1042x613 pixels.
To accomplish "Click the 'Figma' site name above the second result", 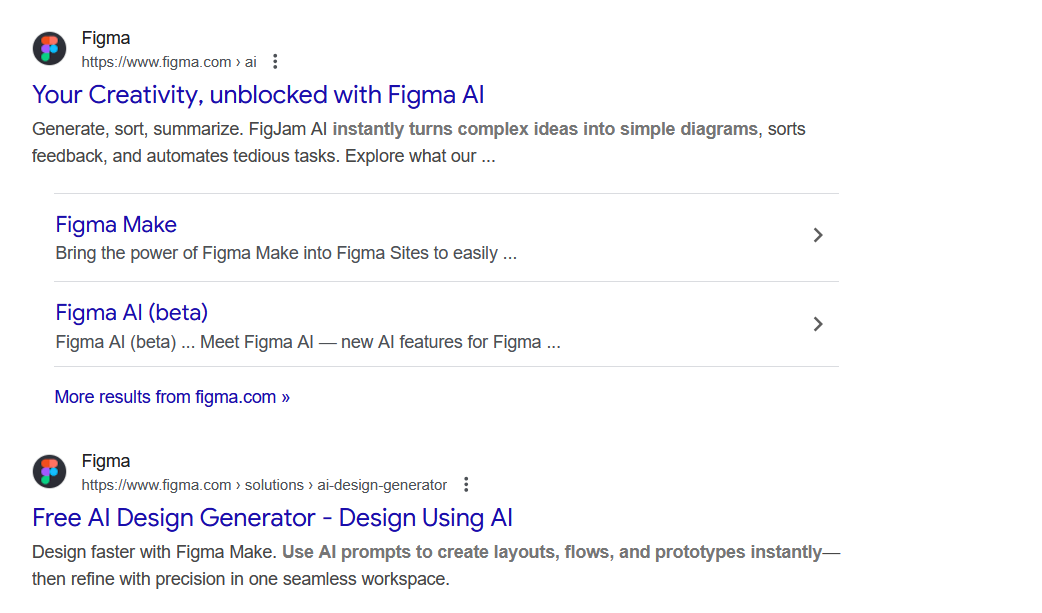I will [x=106, y=461].
